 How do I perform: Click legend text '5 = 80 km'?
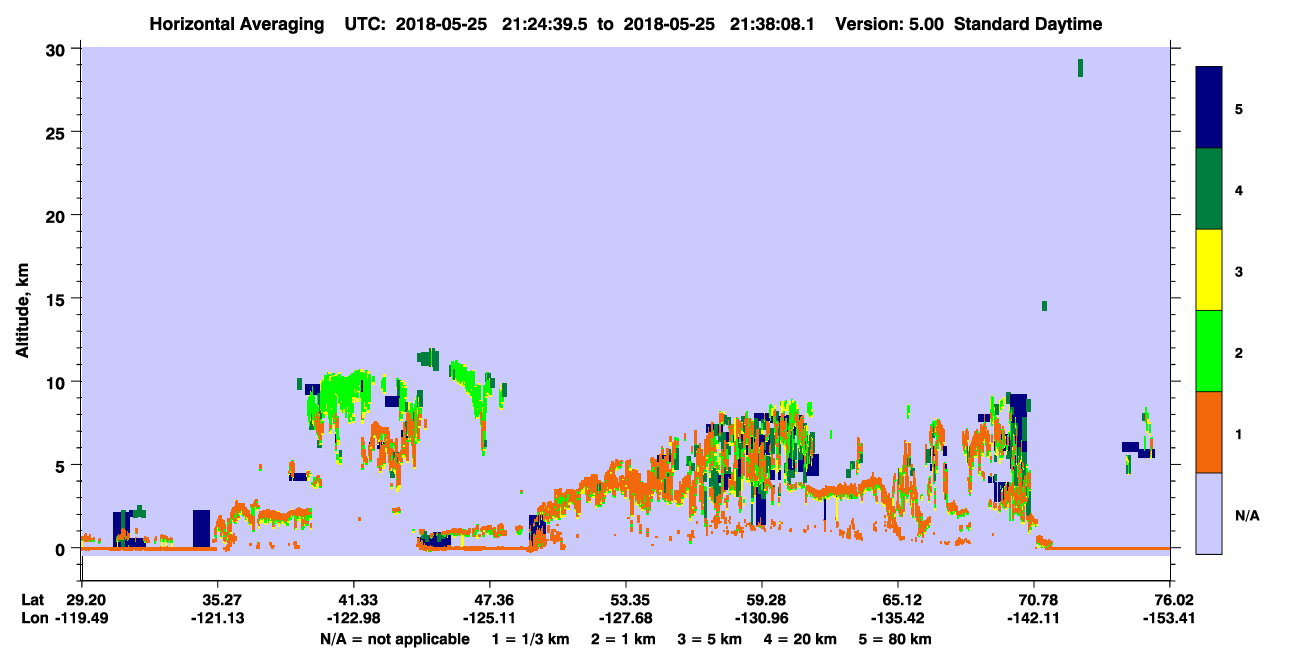coord(896,639)
